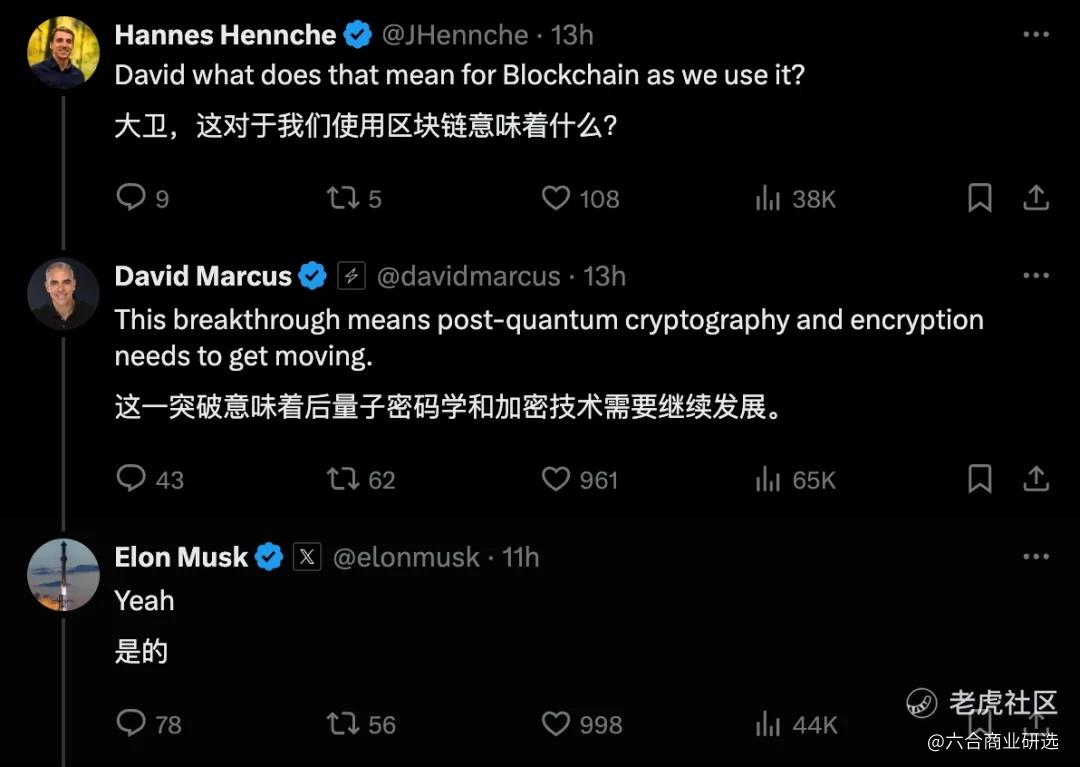Click Hannes Hennche's profile picture

click(63, 52)
